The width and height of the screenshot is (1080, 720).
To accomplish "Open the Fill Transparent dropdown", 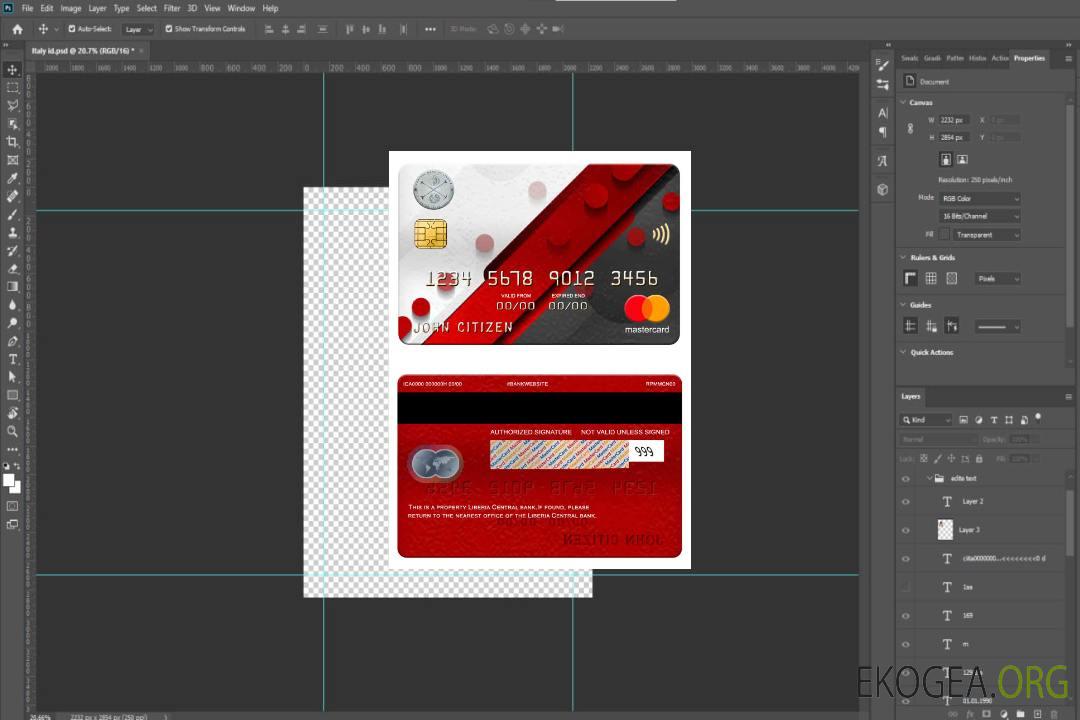I will [x=986, y=235].
